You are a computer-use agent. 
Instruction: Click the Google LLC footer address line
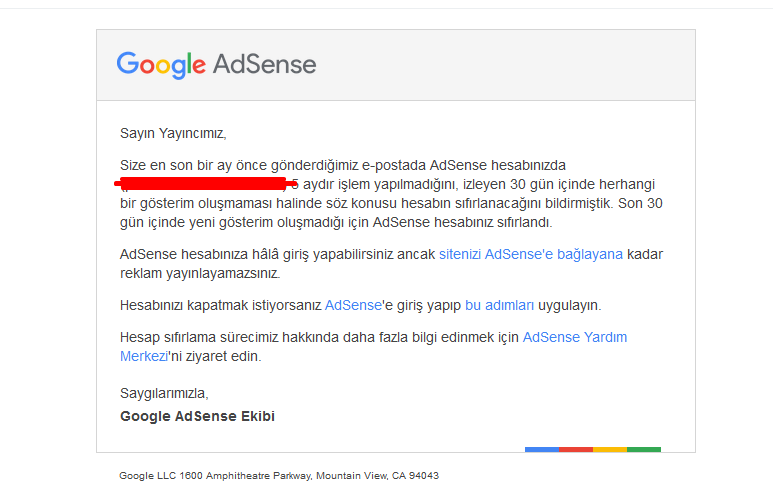[279, 476]
